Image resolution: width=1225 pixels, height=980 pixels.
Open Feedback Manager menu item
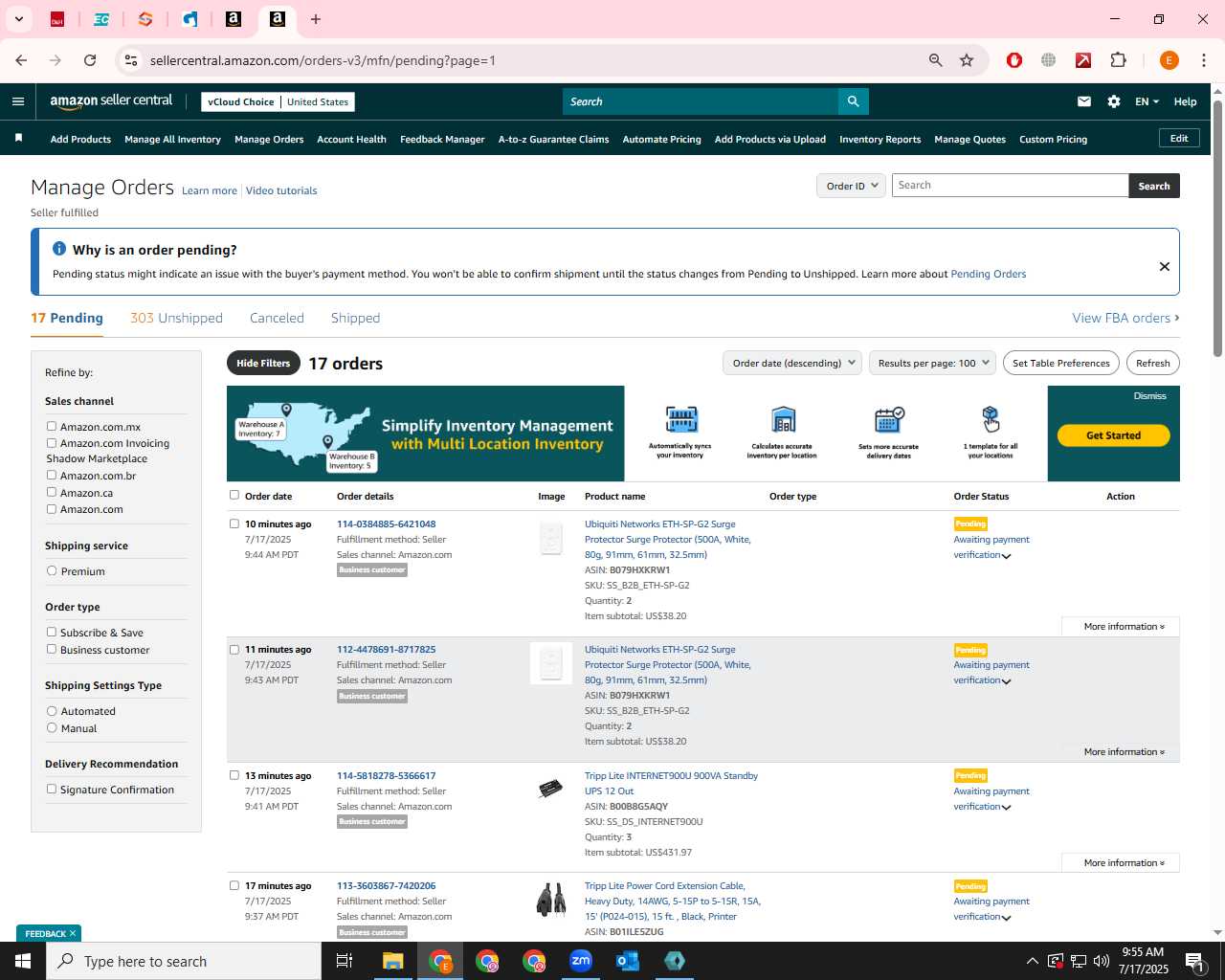[442, 139]
